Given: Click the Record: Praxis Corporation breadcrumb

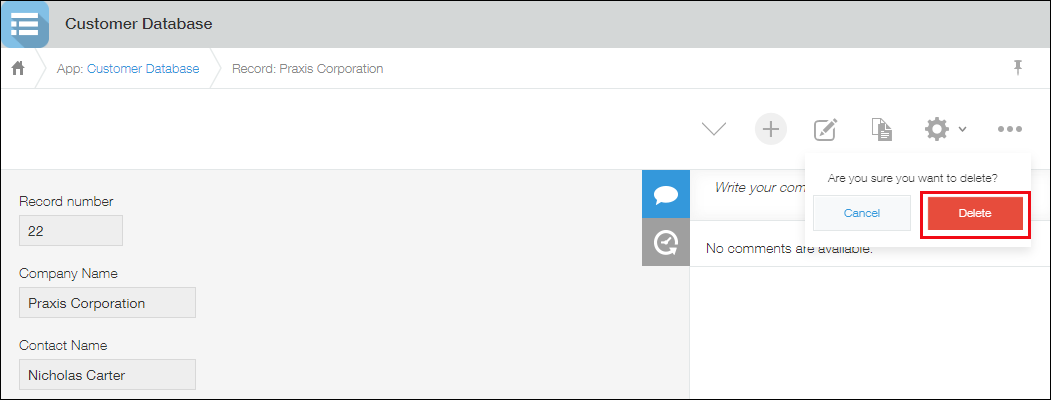Looking at the screenshot, I should (307, 69).
